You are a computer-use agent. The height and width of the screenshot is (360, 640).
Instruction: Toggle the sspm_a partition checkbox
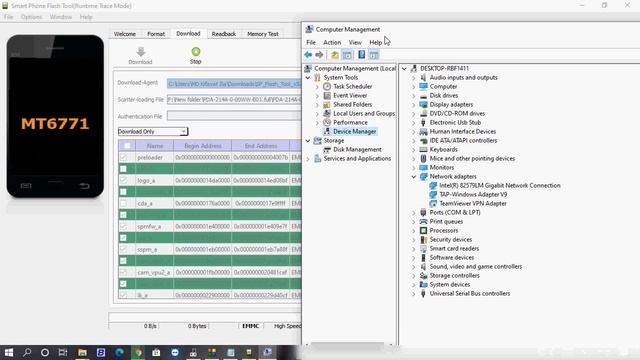pos(123,249)
